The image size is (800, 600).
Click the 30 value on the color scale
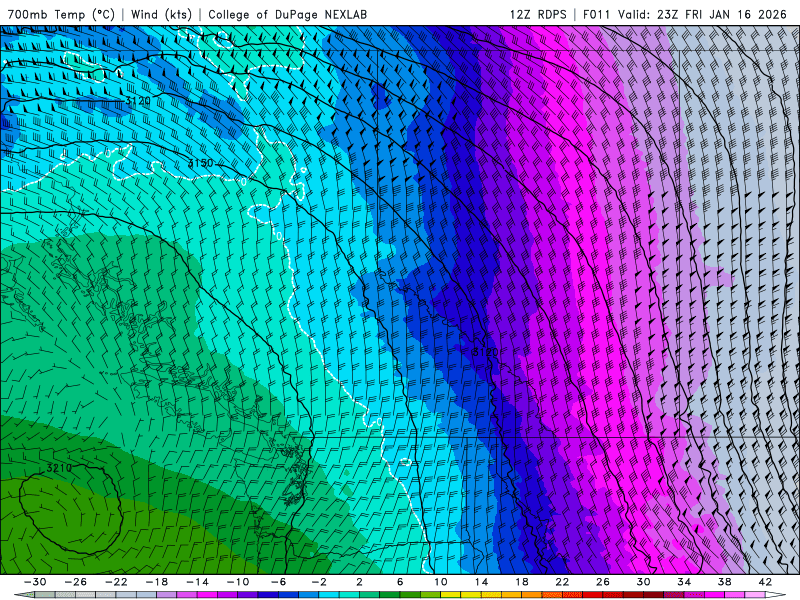(643, 582)
